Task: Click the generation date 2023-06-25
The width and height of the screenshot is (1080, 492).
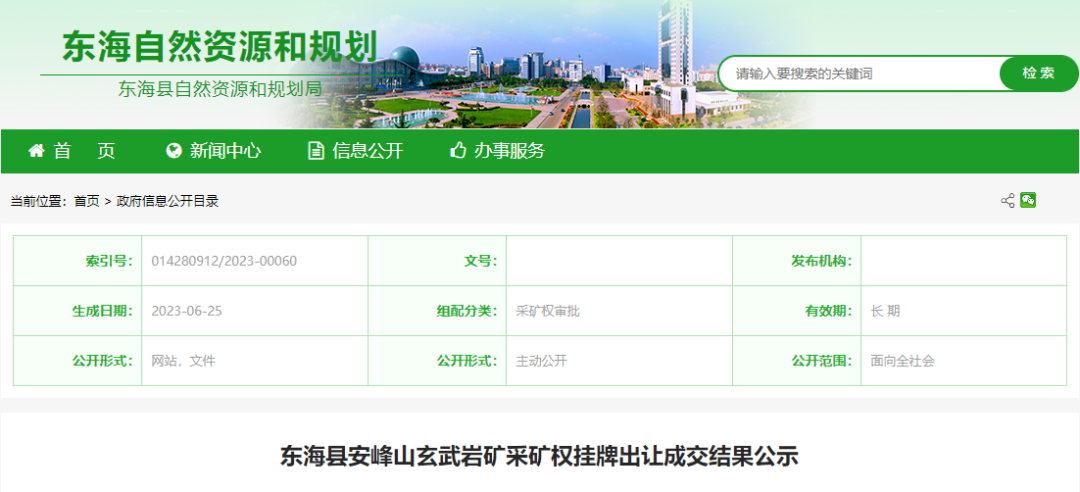Action: tap(187, 311)
